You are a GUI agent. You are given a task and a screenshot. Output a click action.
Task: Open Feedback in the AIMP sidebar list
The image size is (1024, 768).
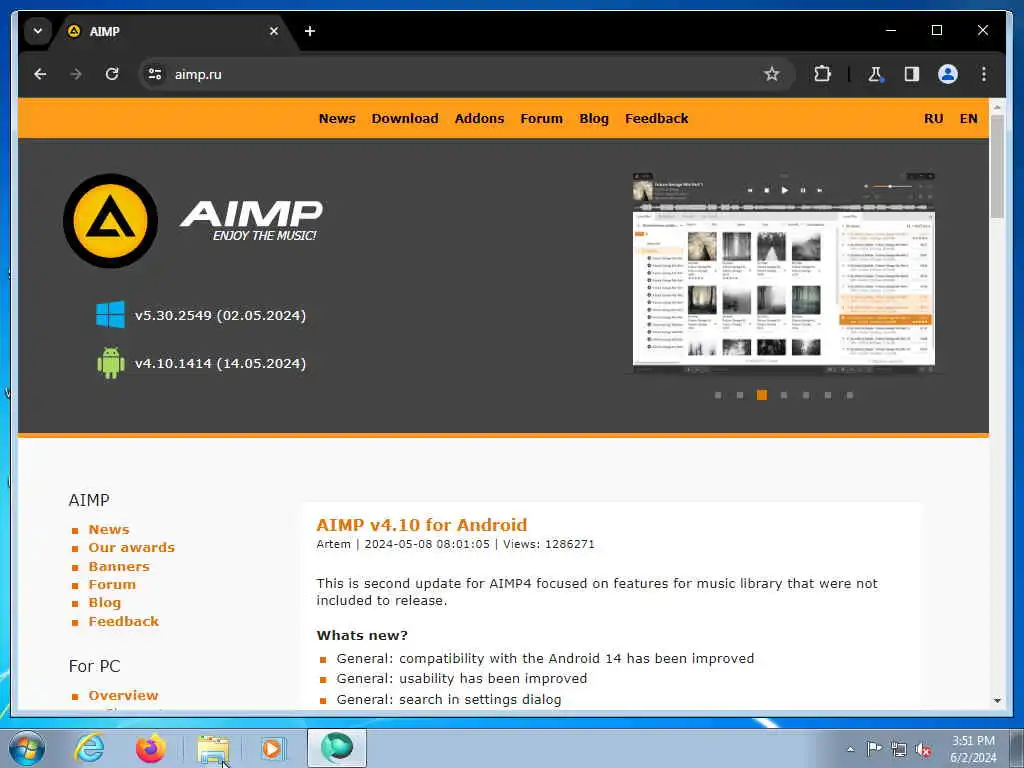(123, 621)
